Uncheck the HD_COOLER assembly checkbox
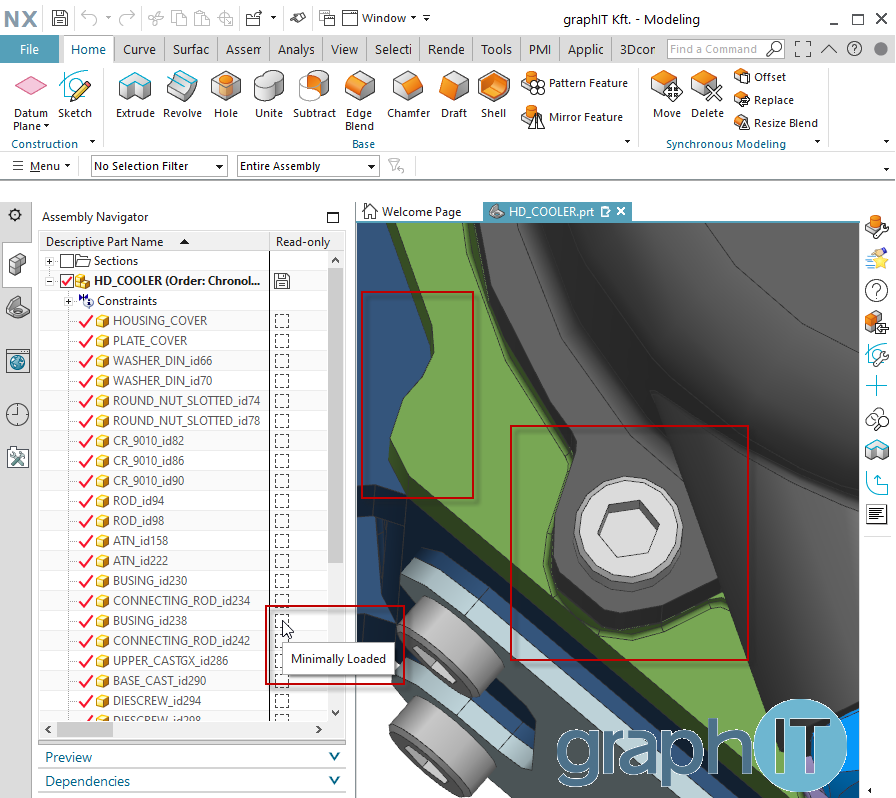The width and height of the screenshot is (896, 798). click(67, 281)
